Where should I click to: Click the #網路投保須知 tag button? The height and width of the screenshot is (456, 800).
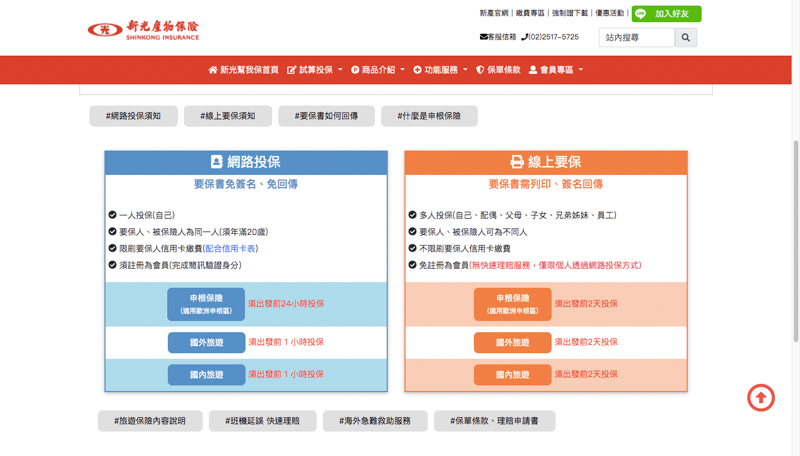[133, 116]
